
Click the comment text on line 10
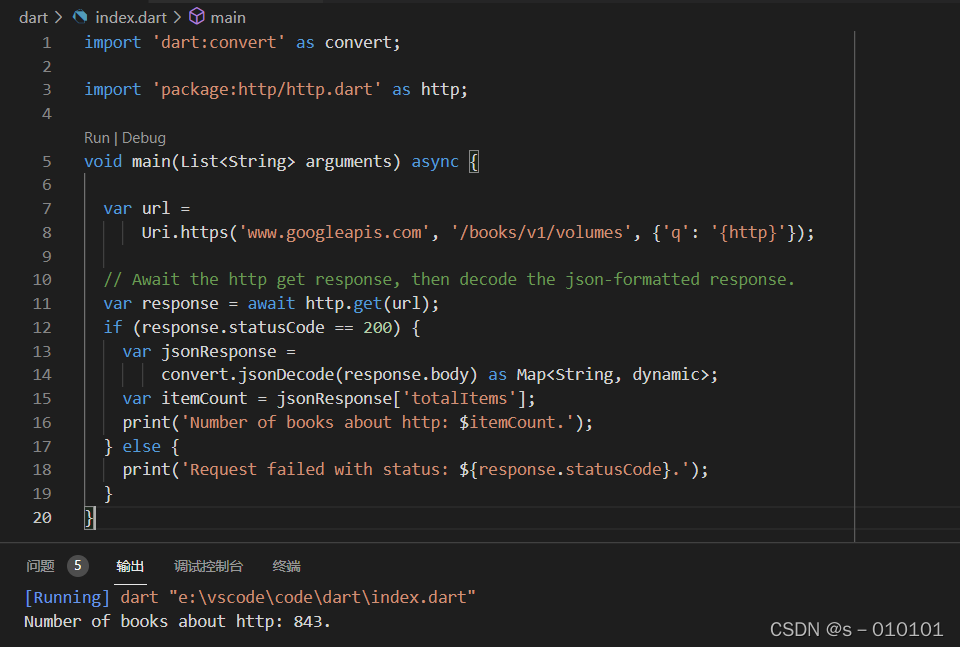click(x=449, y=280)
